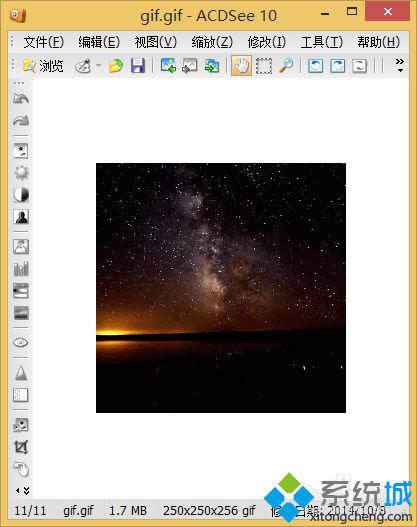
Task: Open the half-circle exposure contrast tool
Action: pyautogui.click(x=21, y=194)
